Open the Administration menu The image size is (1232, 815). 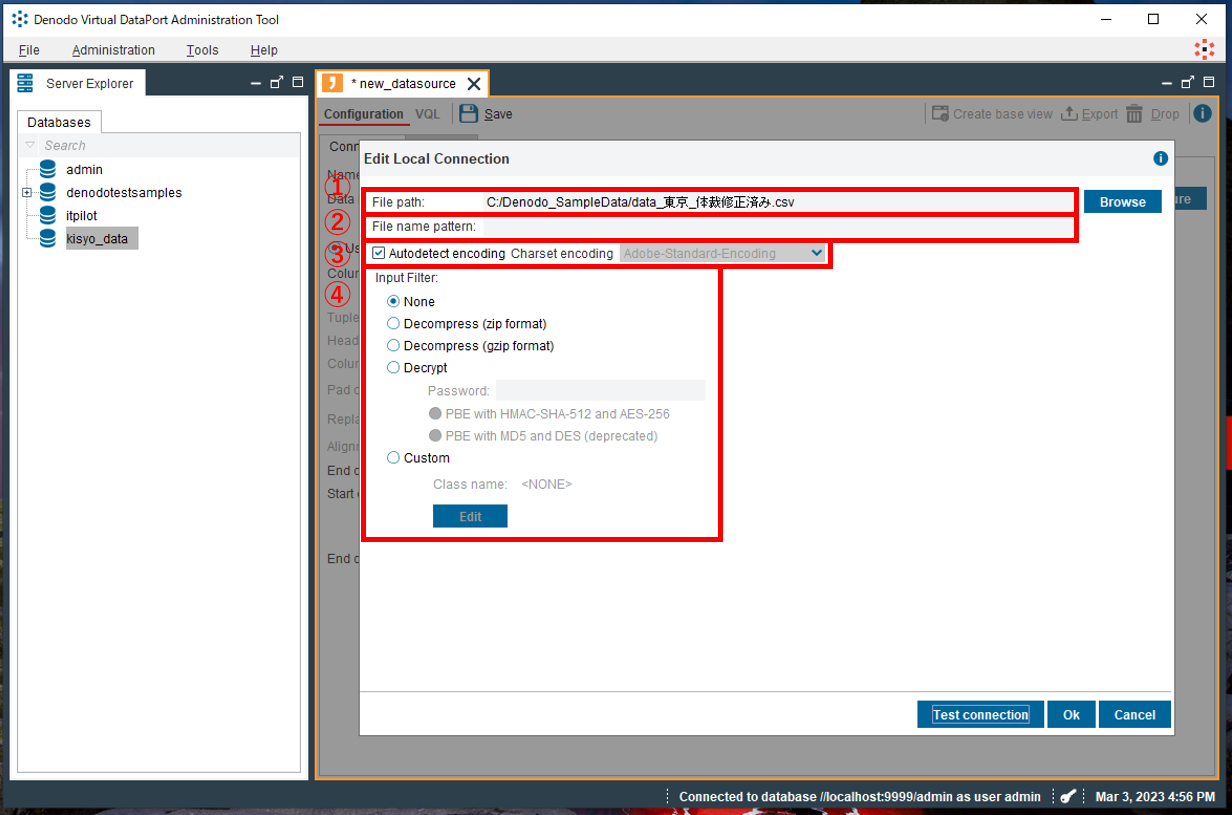113,50
